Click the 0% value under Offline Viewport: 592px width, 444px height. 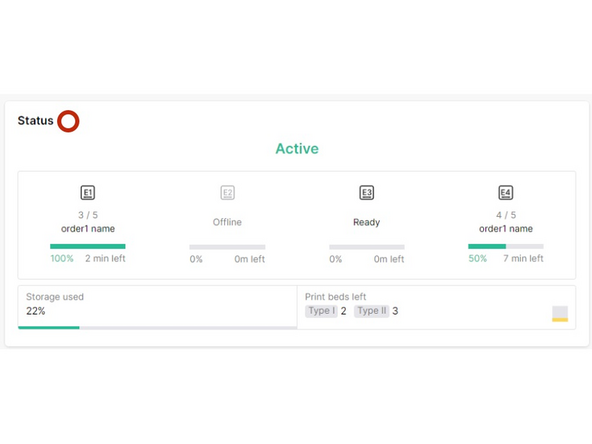[x=196, y=259]
